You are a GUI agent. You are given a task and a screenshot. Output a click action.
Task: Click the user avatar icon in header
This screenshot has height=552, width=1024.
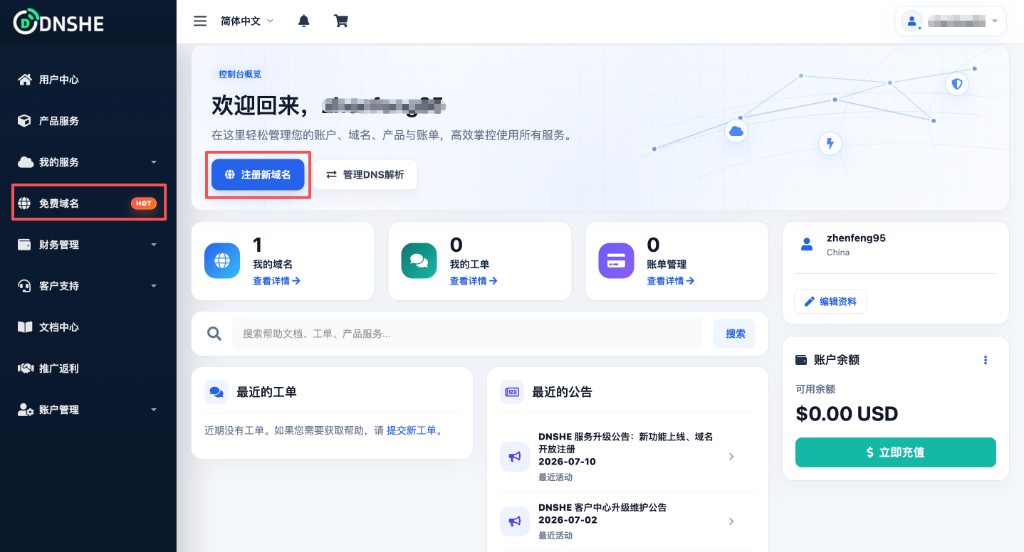coord(912,22)
